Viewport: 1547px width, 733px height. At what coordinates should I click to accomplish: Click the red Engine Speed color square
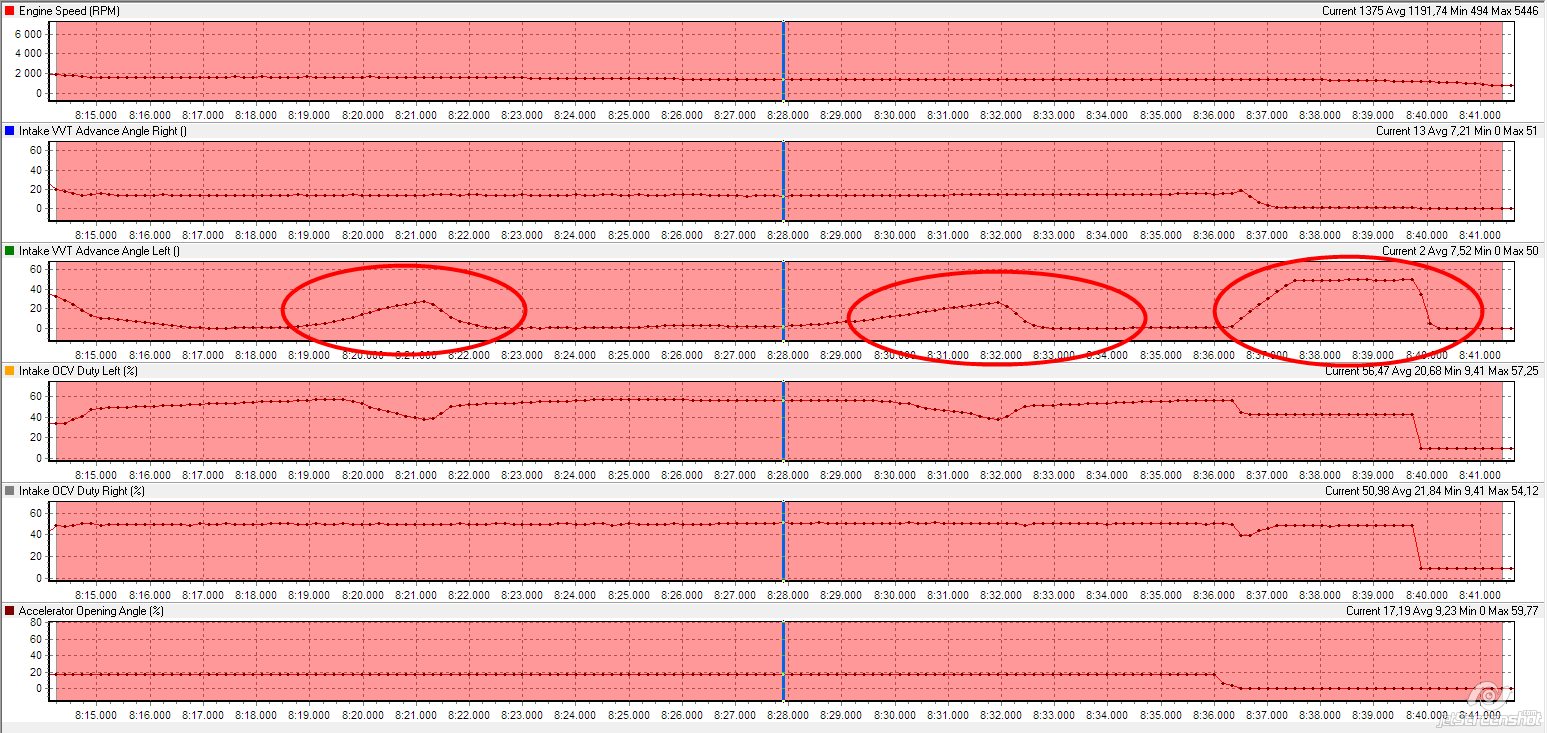point(10,11)
